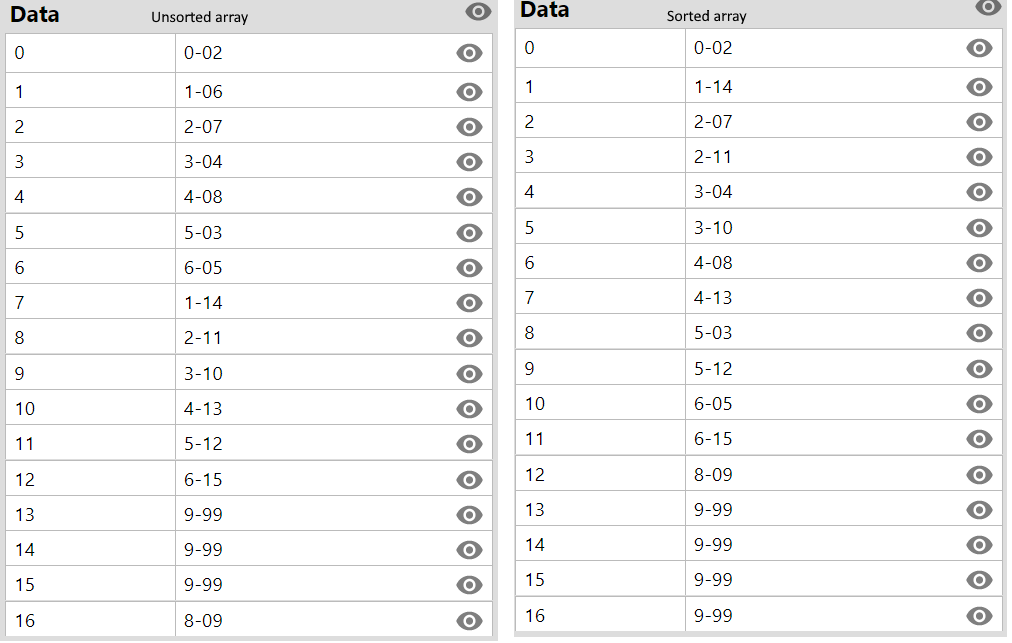This screenshot has width=1012, height=643.
Task: Toggle eye icon for sorted row 1-14
Action: [979, 87]
